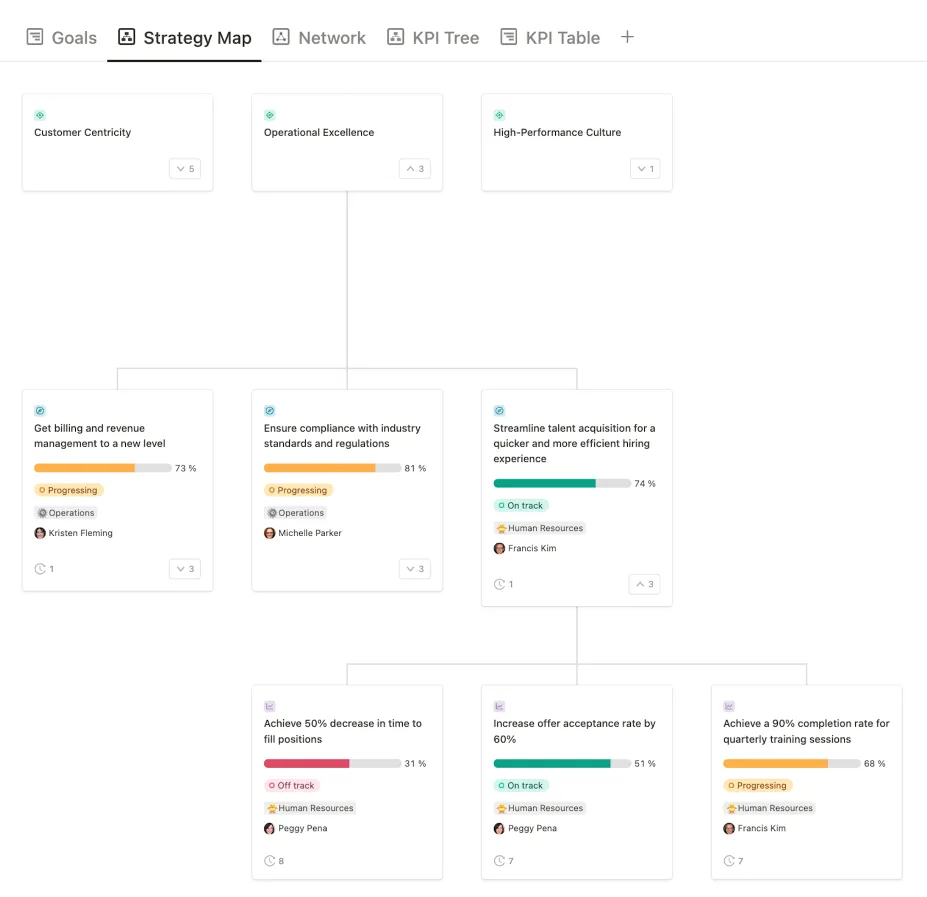Click the objective icon on Customer Centricity card
The width and height of the screenshot is (927, 897).
40,114
